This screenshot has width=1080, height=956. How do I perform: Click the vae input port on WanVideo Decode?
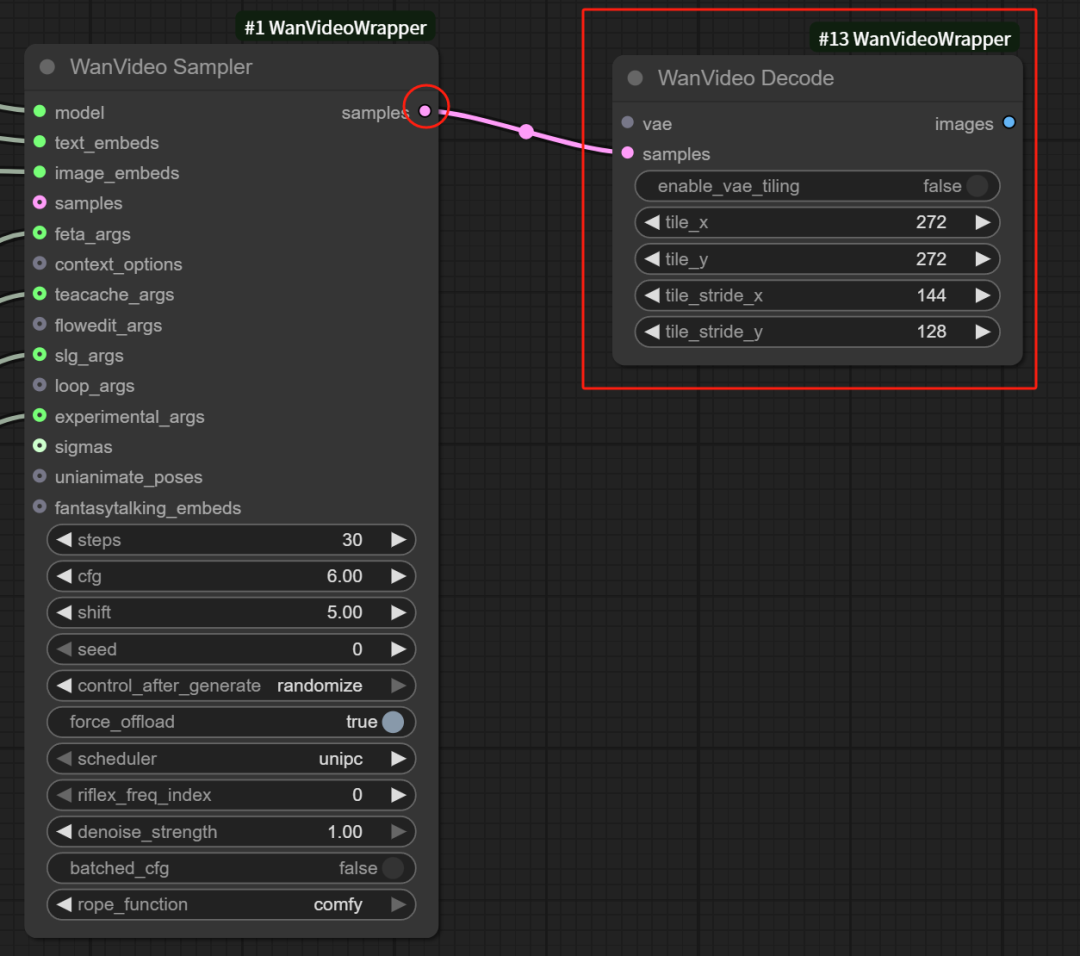pyautogui.click(x=627, y=122)
